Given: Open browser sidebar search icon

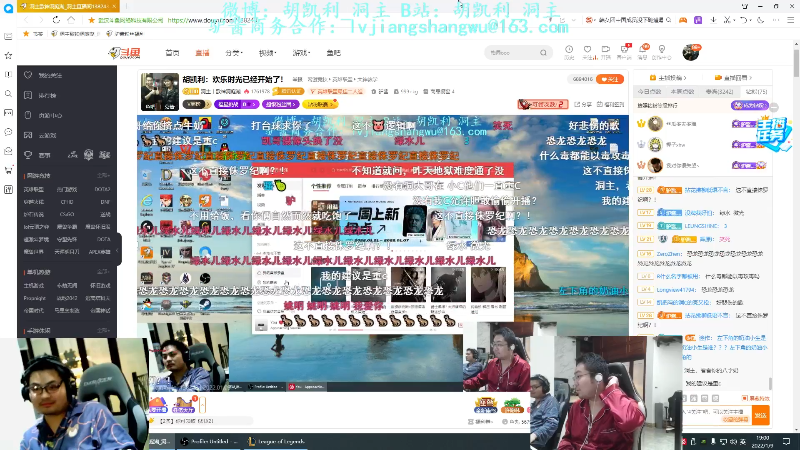Looking at the screenshot, I should 8,93.
